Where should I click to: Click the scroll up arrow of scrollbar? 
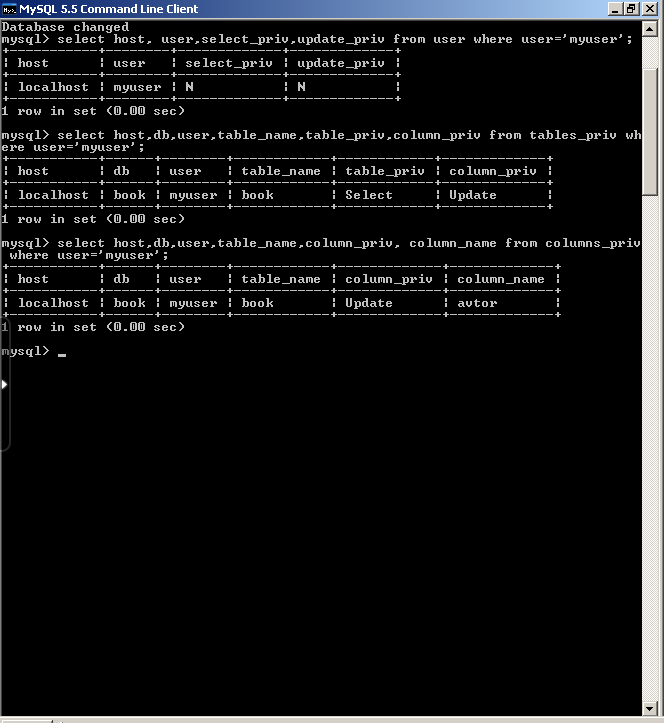650,30
